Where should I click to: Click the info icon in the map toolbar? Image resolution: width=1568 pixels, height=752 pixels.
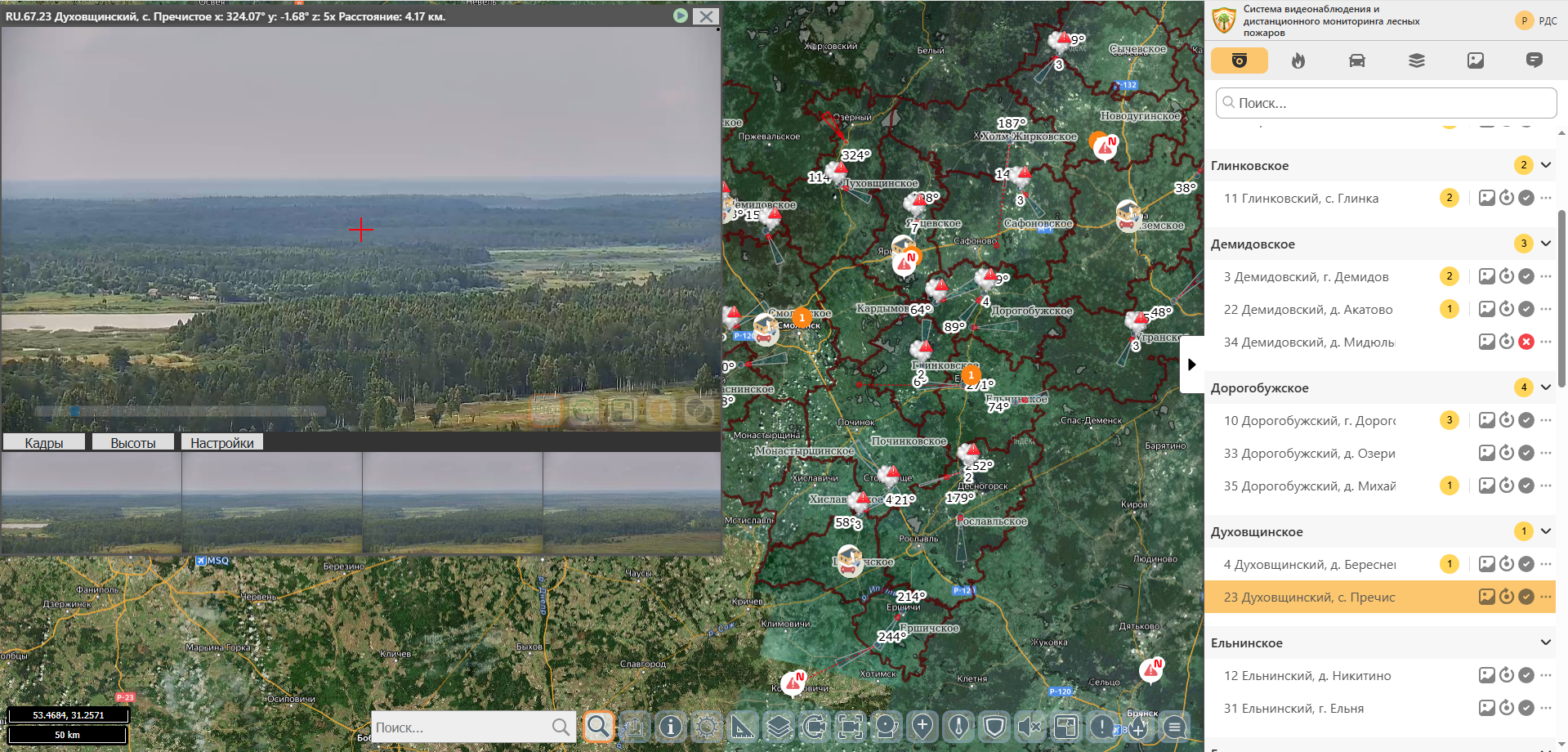click(671, 726)
